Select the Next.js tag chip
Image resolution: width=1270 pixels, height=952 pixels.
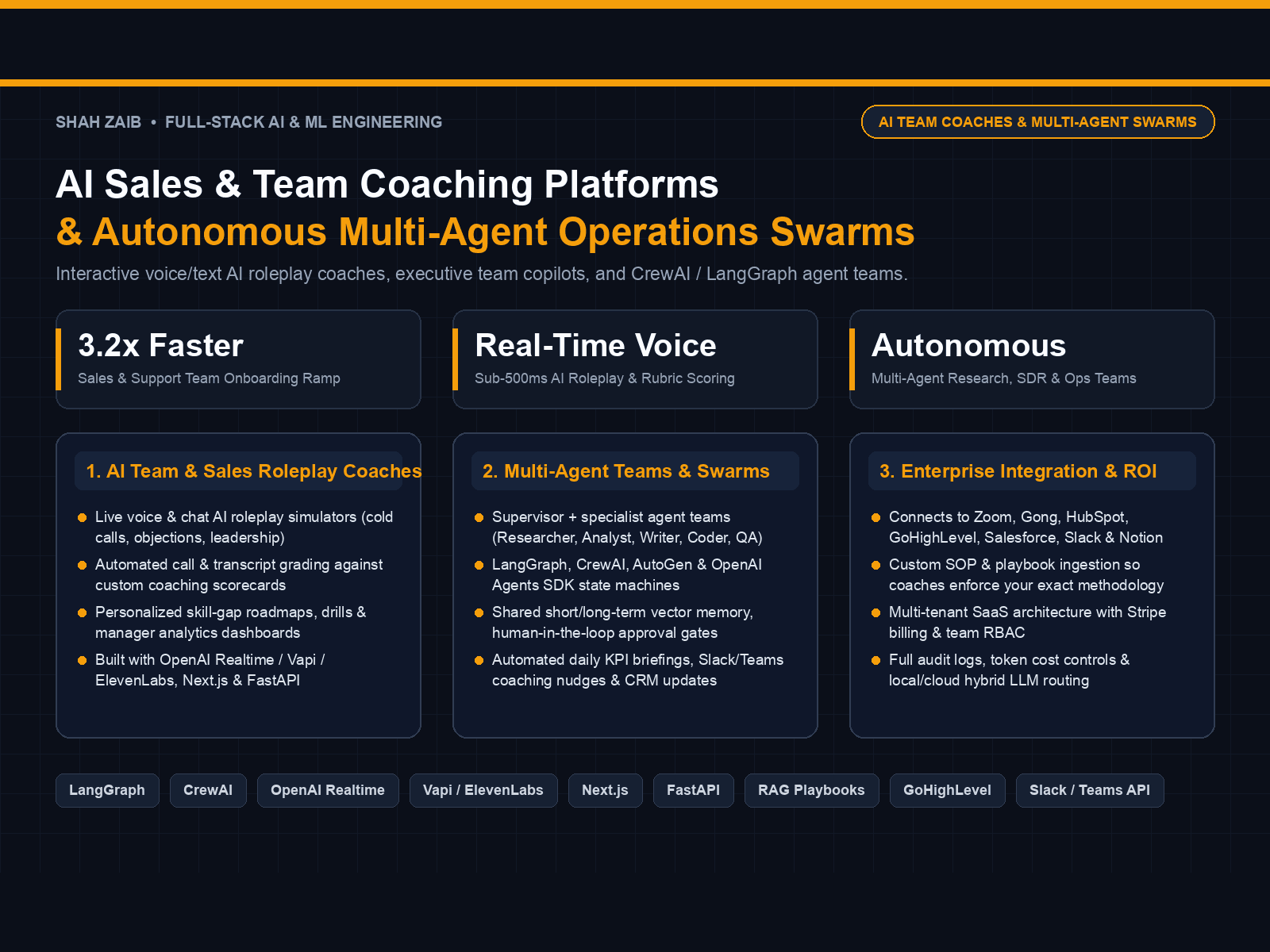(x=605, y=790)
